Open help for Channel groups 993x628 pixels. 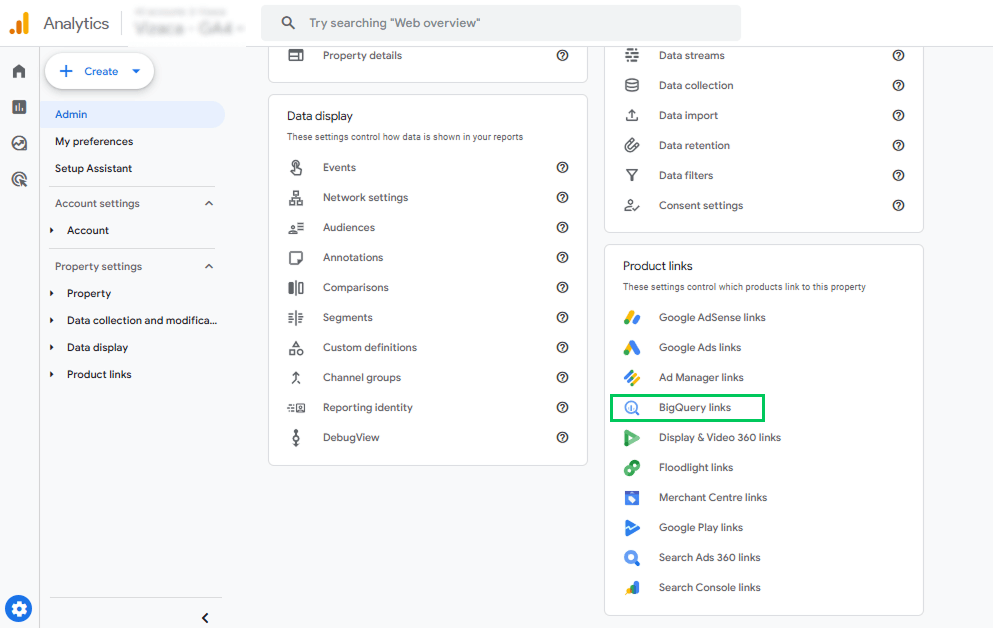point(562,377)
